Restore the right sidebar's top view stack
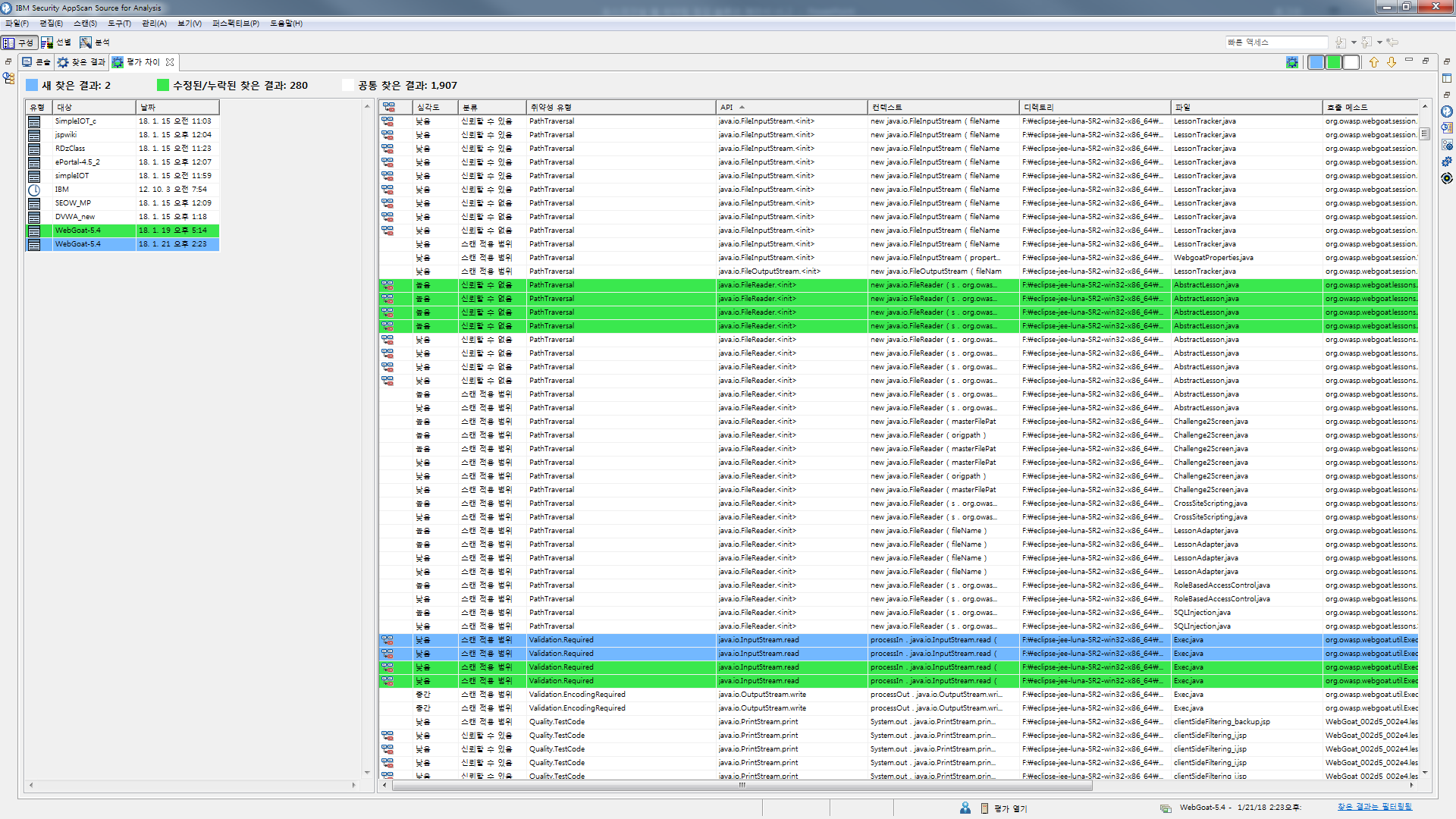Image resolution: width=1456 pixels, height=819 pixels. coord(1447,61)
